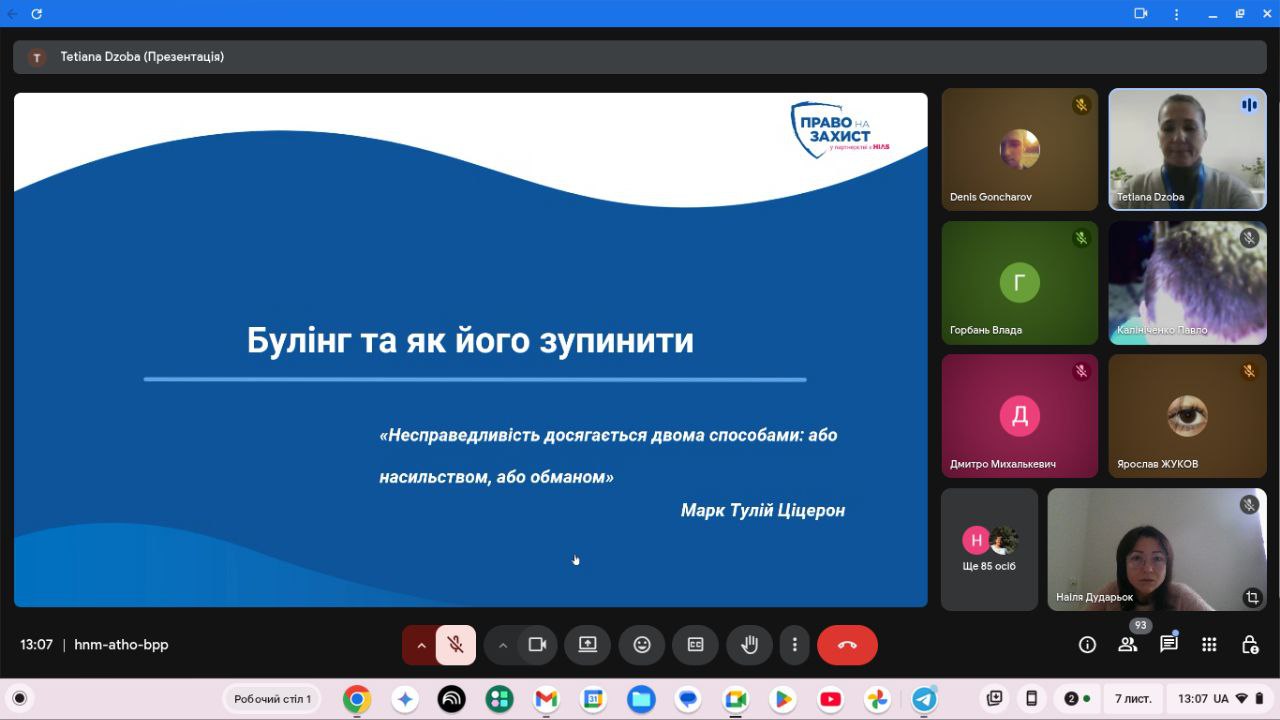Viewport: 1280px width, 720px height.
Task: Turn on closed captions
Action: click(x=695, y=645)
